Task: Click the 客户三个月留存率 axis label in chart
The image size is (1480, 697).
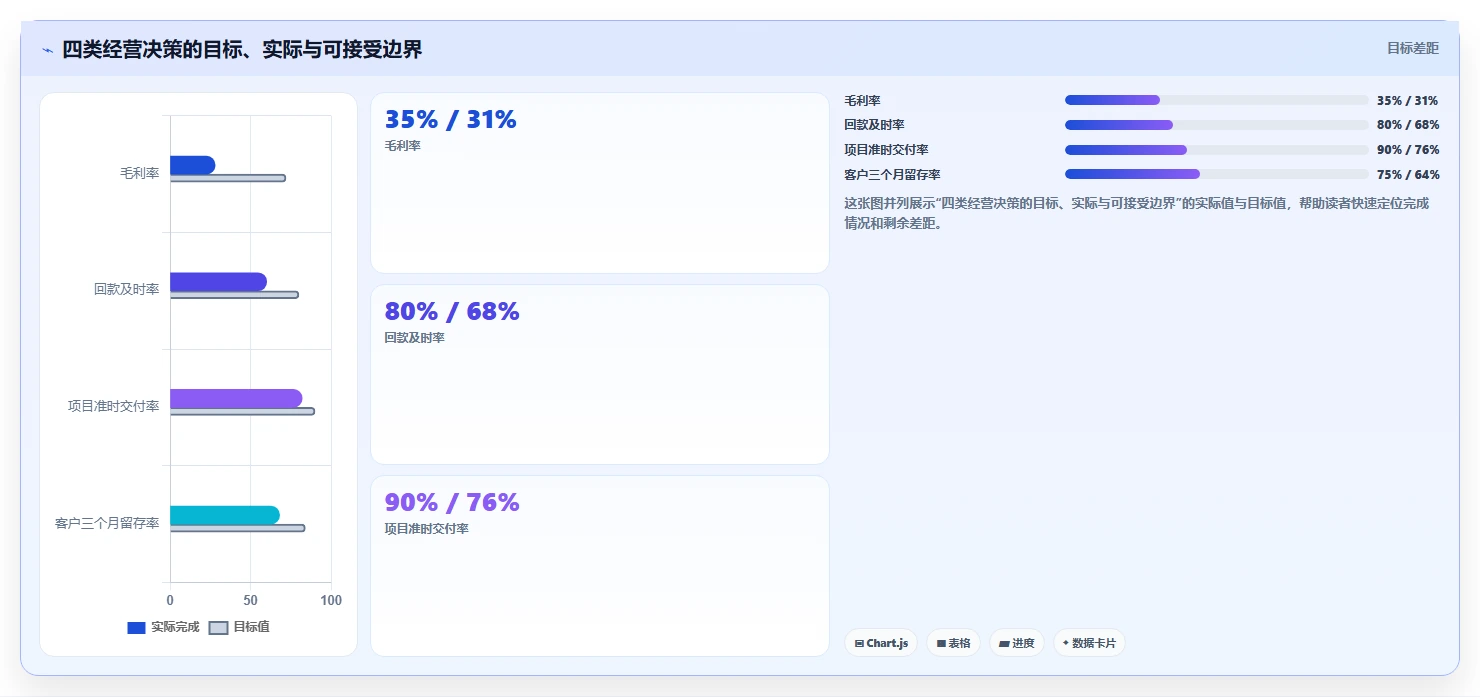Action: tap(107, 523)
